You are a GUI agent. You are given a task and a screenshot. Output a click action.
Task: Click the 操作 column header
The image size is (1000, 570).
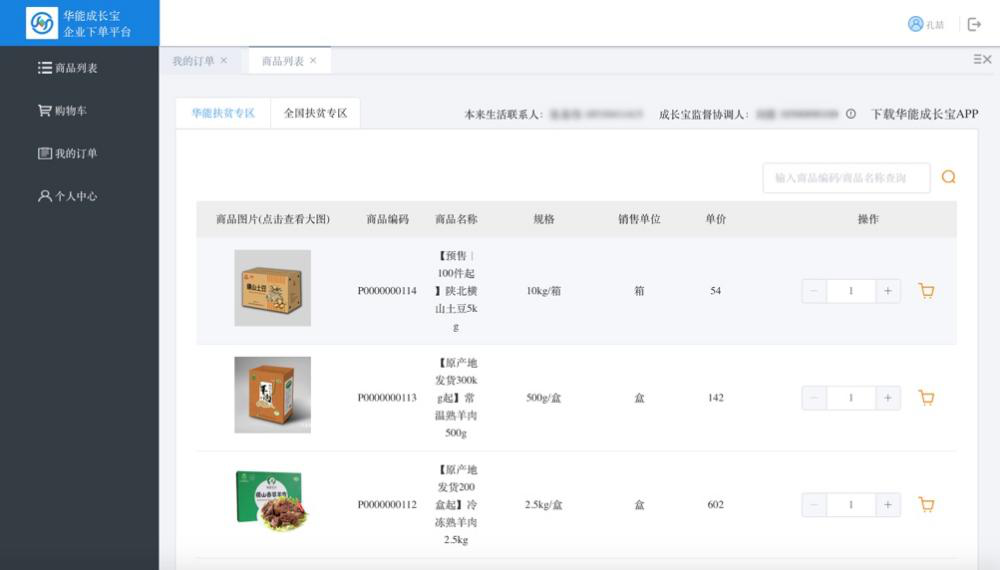tap(868, 219)
